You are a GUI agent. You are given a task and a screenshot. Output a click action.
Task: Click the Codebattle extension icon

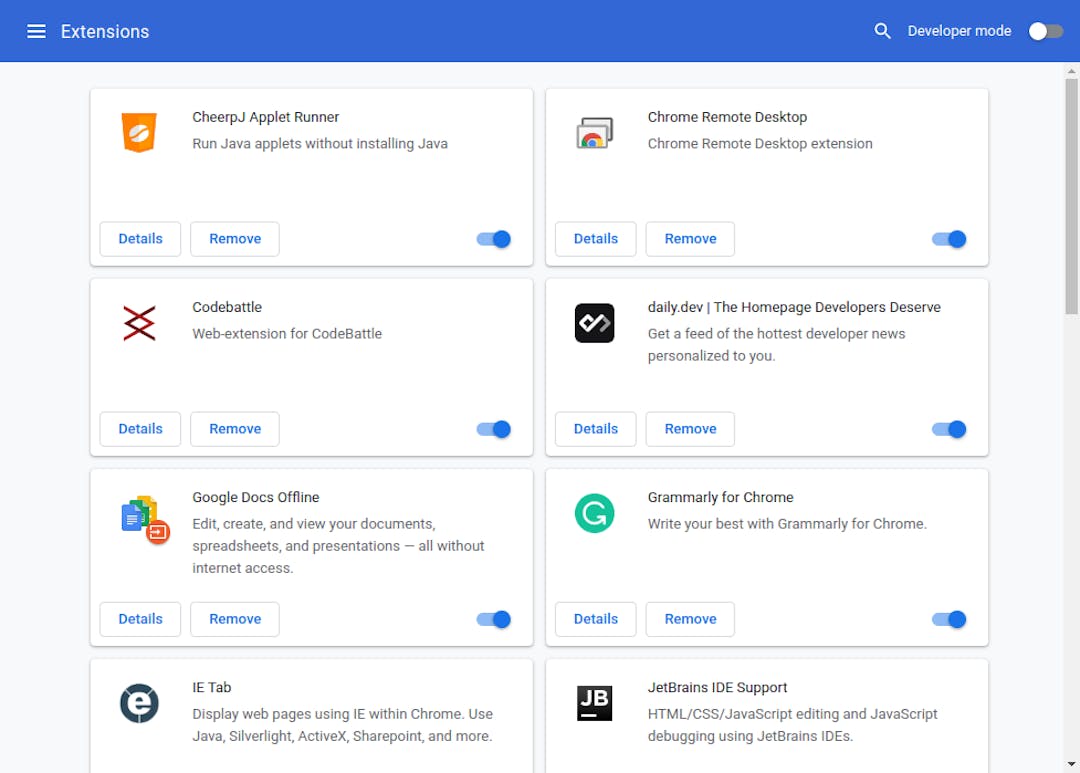pyautogui.click(x=139, y=323)
